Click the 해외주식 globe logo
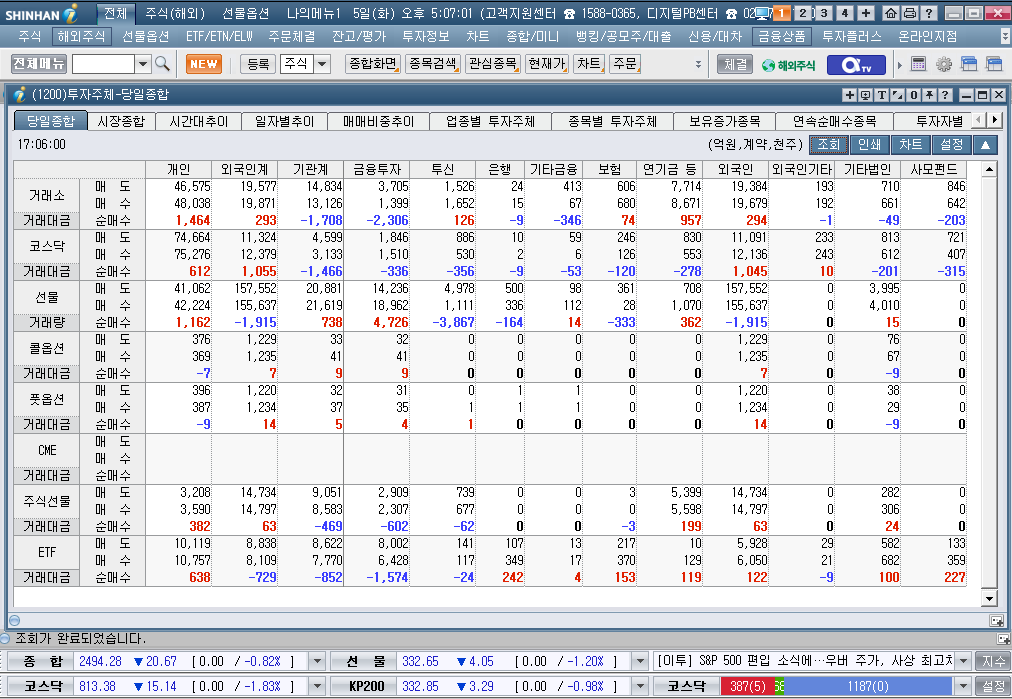This screenshot has height=699, width=1012. [x=789, y=65]
